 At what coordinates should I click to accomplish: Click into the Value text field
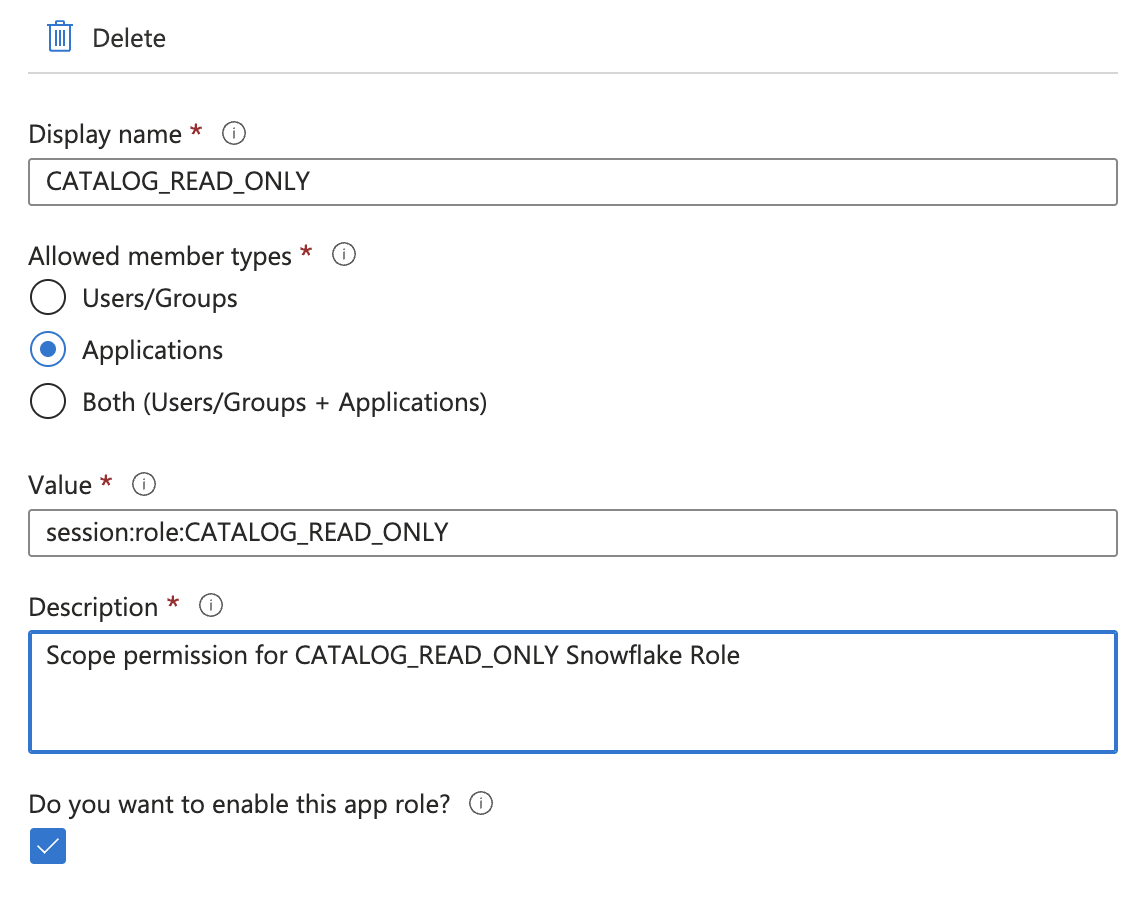coord(572,533)
